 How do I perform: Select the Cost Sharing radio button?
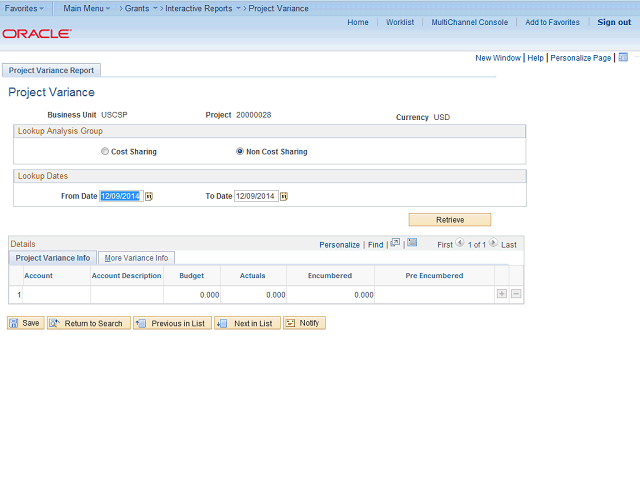click(x=105, y=151)
